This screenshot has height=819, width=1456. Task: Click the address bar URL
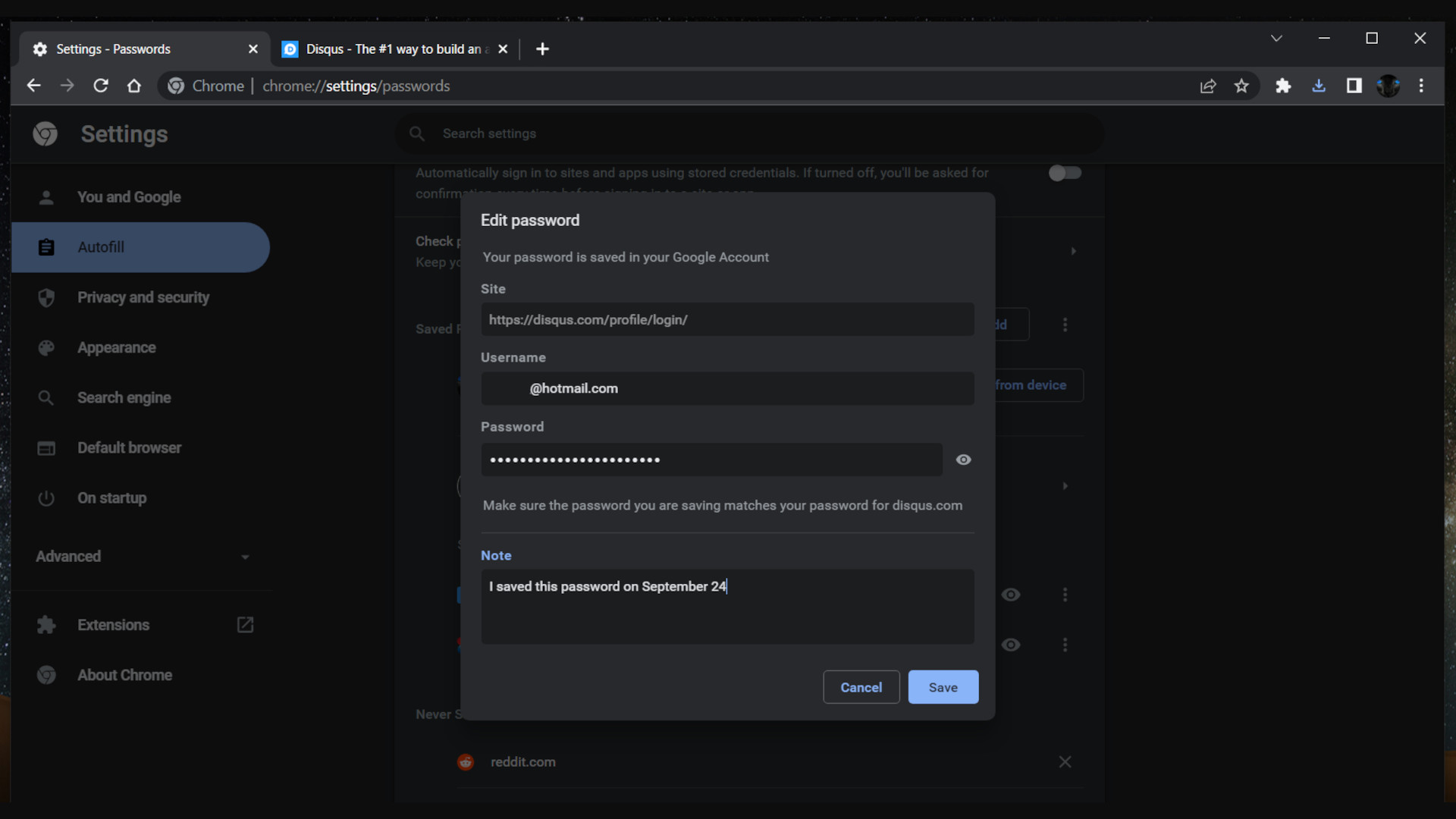(356, 86)
